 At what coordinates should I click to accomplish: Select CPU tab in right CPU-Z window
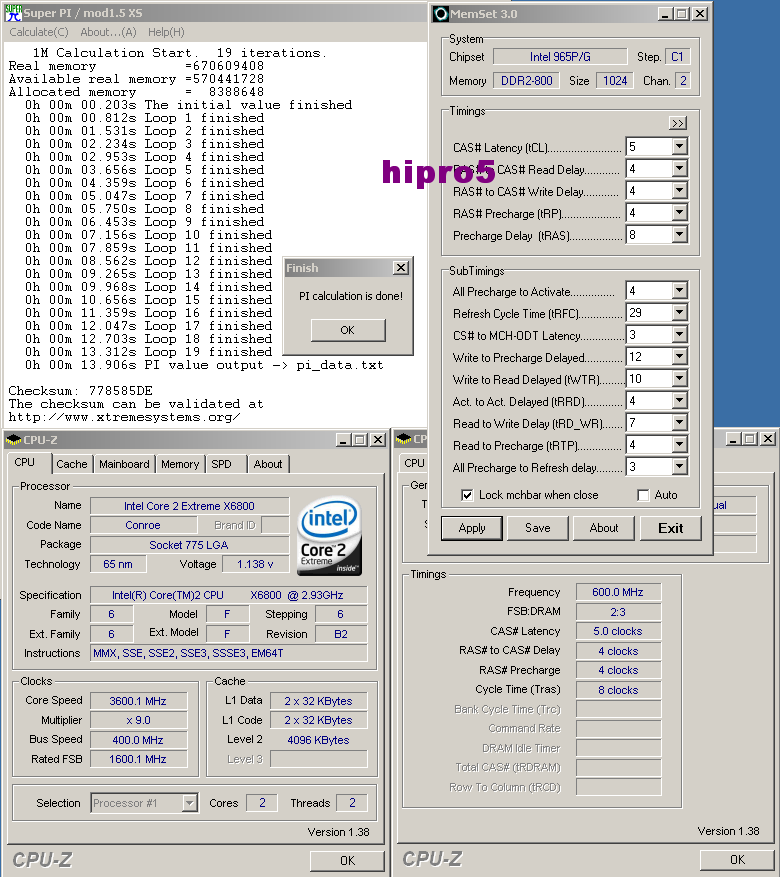point(414,463)
